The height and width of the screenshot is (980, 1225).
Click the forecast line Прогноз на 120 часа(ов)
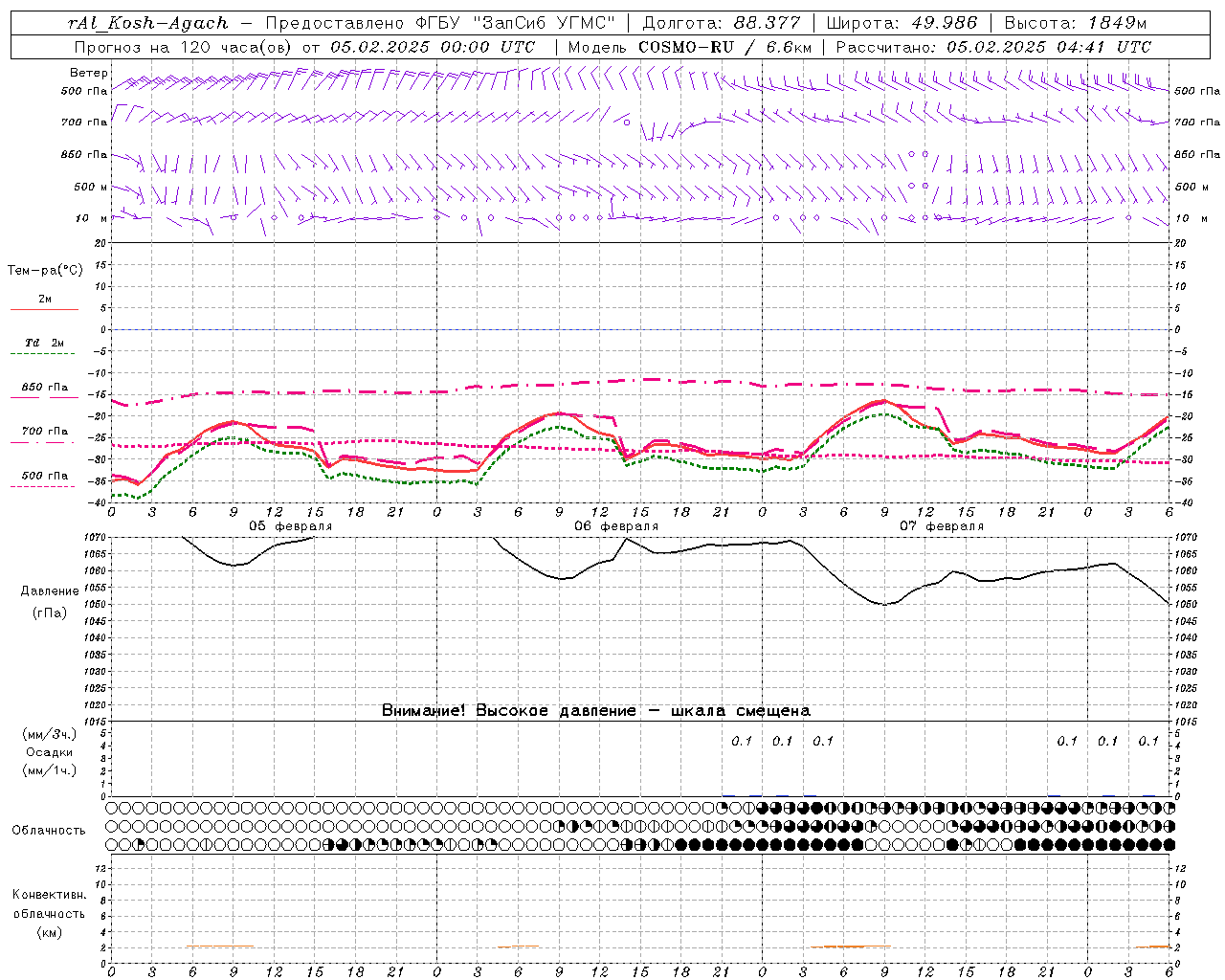tap(184, 47)
